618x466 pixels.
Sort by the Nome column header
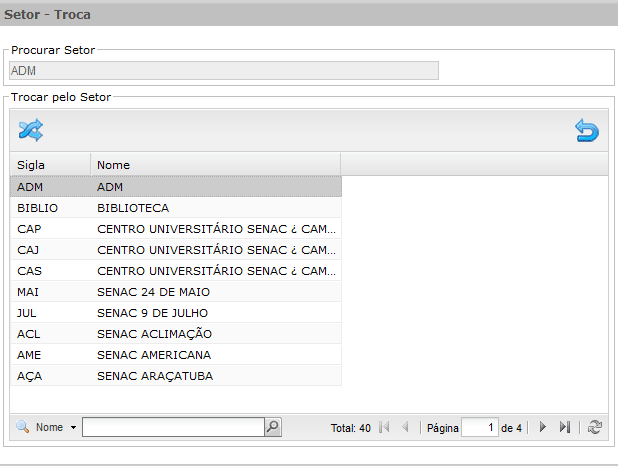tap(216, 165)
